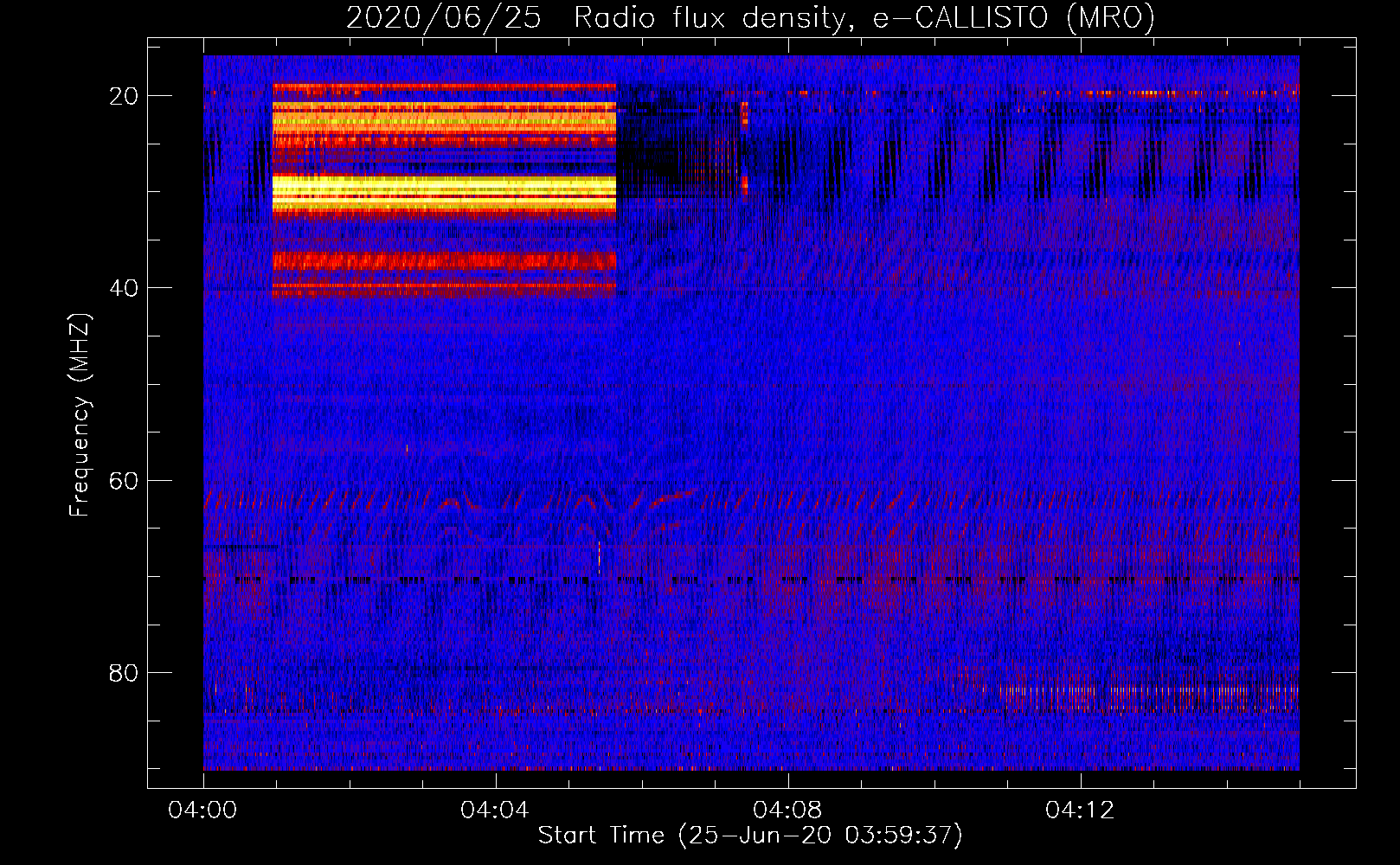1400x865 pixels.
Task: Click the '60' frequency tick label
Action: (124, 480)
